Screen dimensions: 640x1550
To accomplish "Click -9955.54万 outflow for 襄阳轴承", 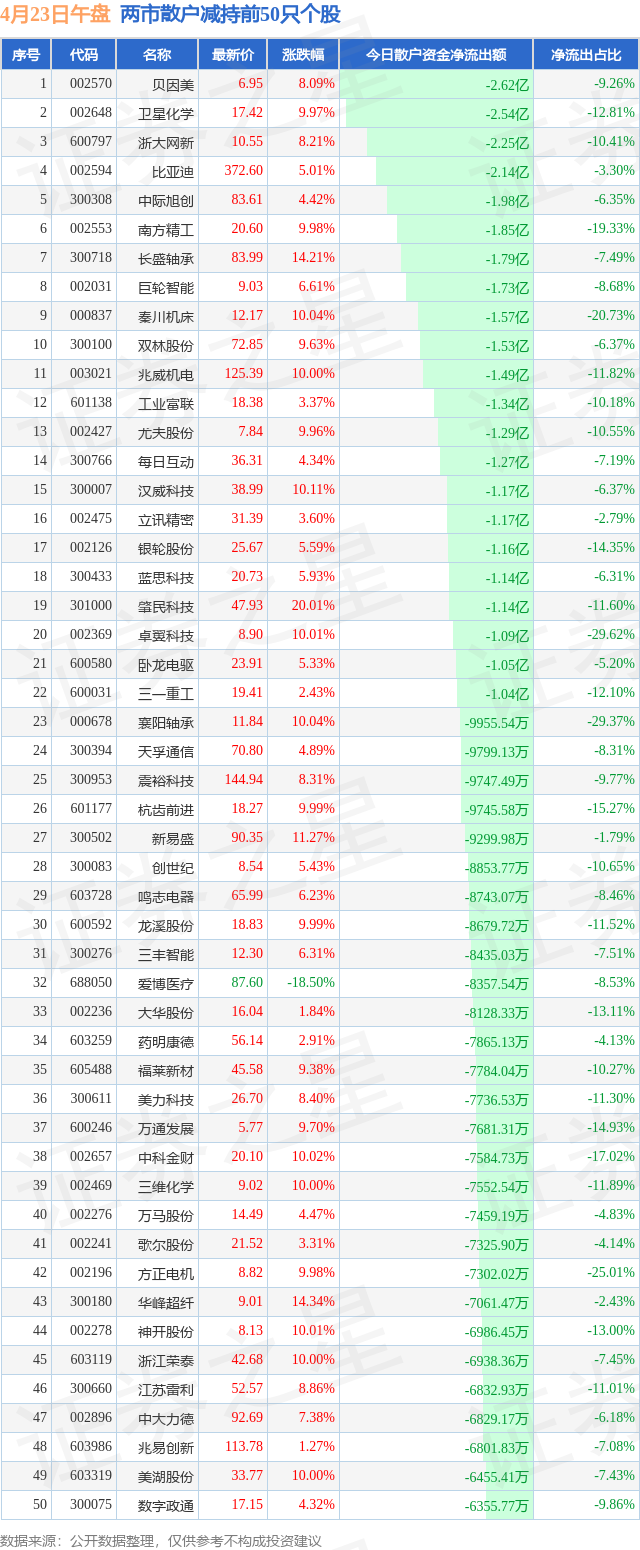I will click(497, 723).
